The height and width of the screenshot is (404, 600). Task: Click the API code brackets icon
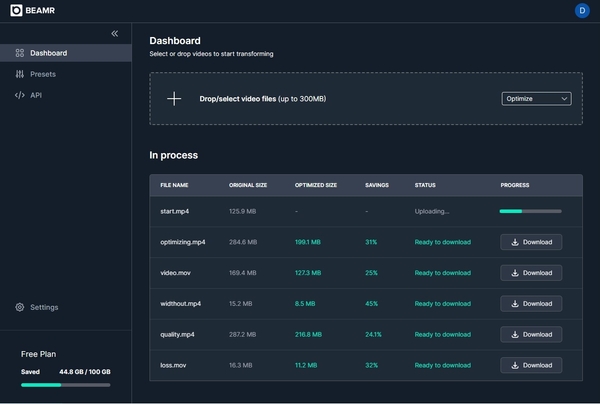[20, 95]
